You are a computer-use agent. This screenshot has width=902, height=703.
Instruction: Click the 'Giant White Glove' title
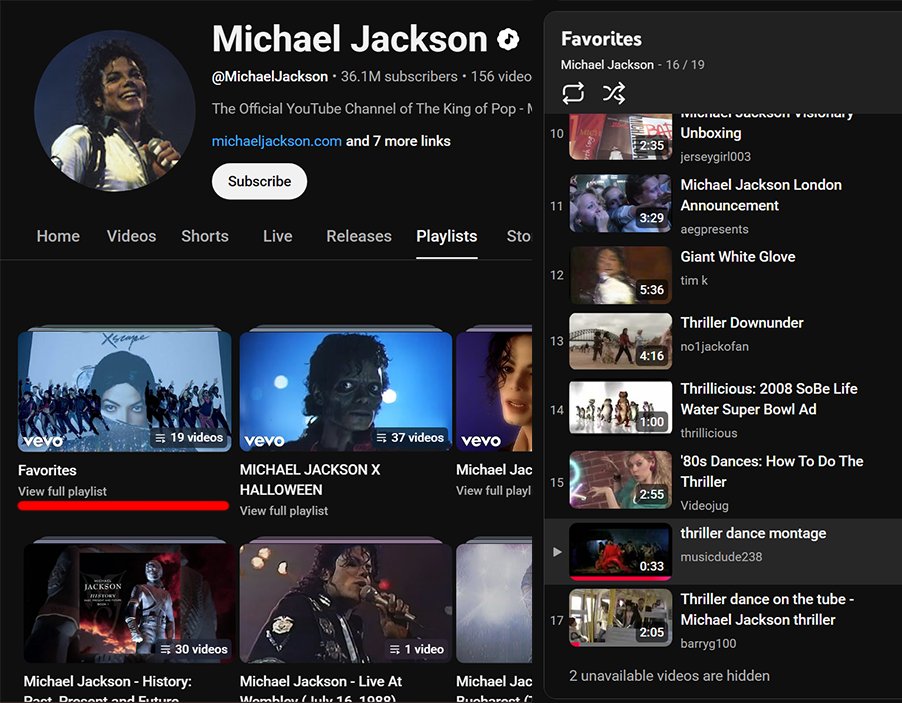[x=737, y=257]
